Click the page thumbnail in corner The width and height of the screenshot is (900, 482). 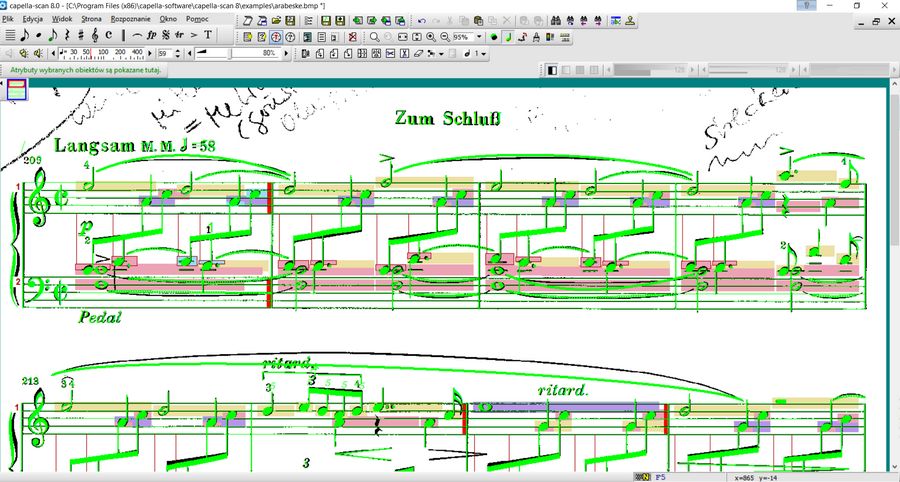(x=17, y=90)
